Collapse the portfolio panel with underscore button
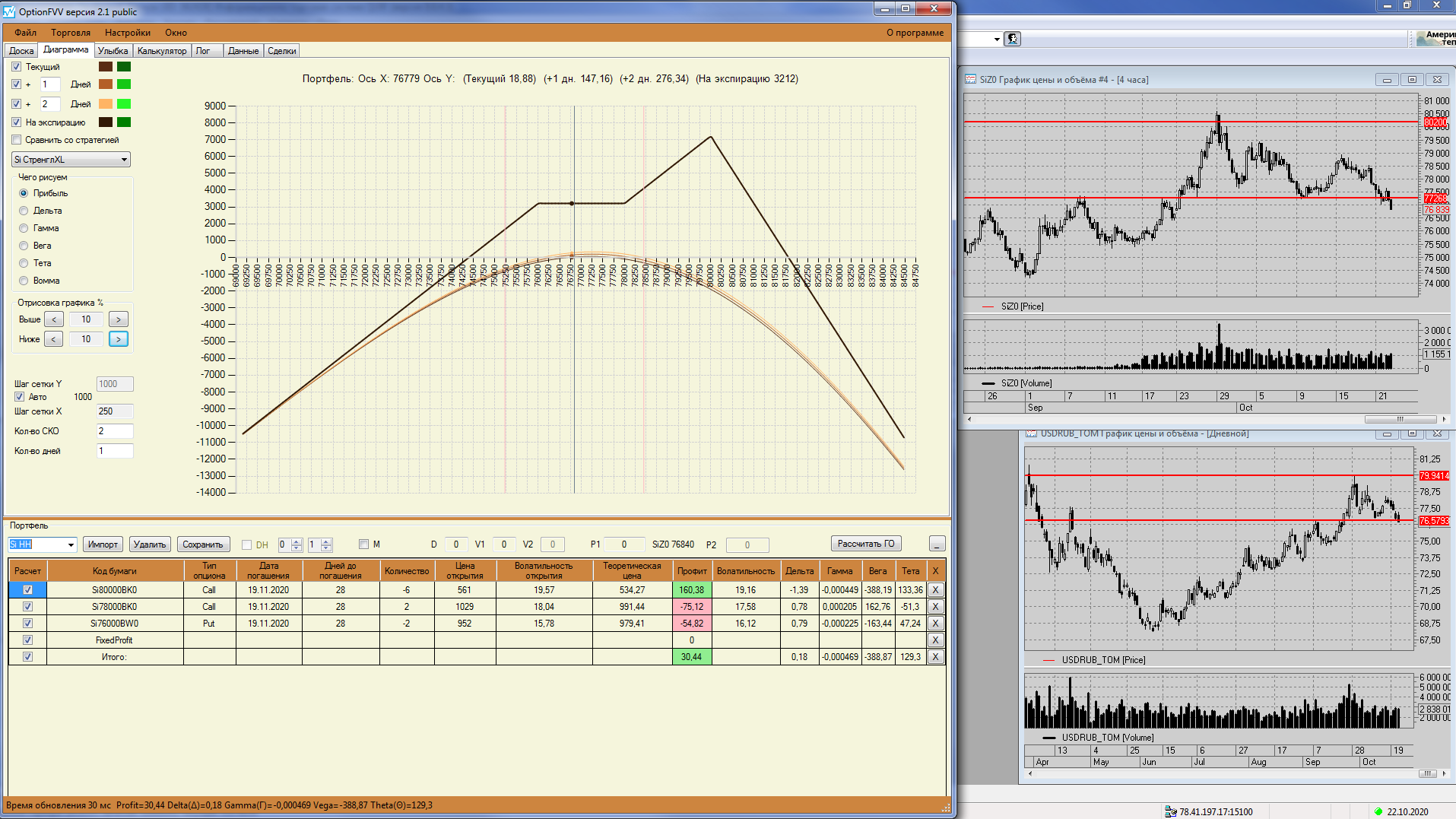The image size is (1456, 819). pyautogui.click(x=937, y=544)
